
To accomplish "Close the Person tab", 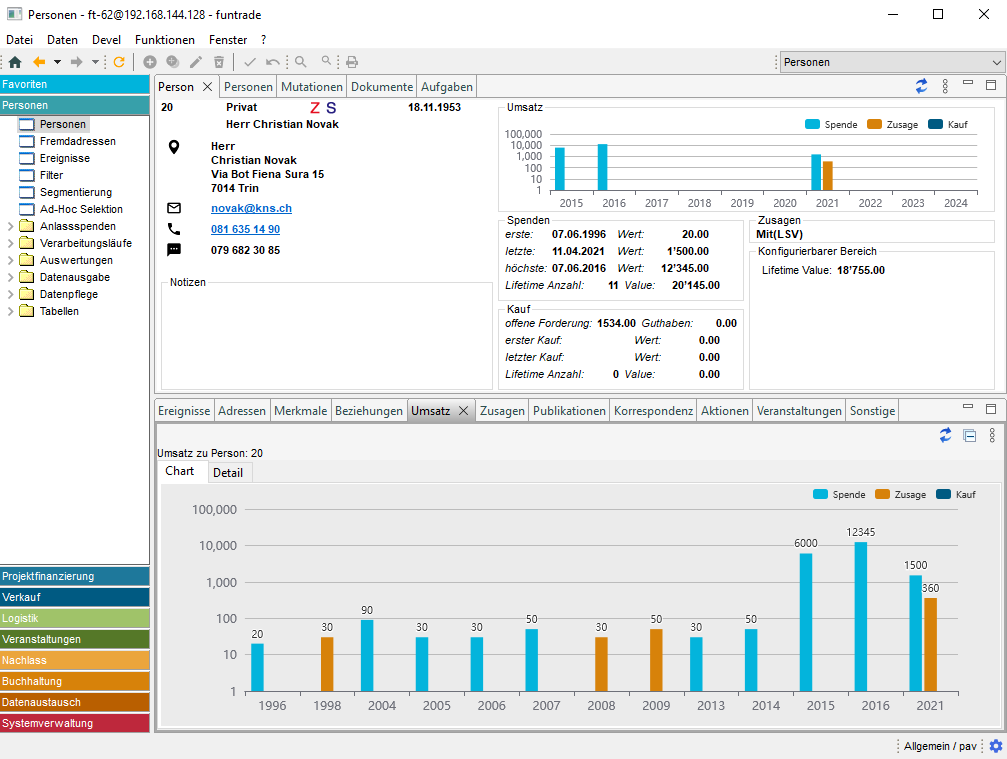I will click(x=208, y=87).
